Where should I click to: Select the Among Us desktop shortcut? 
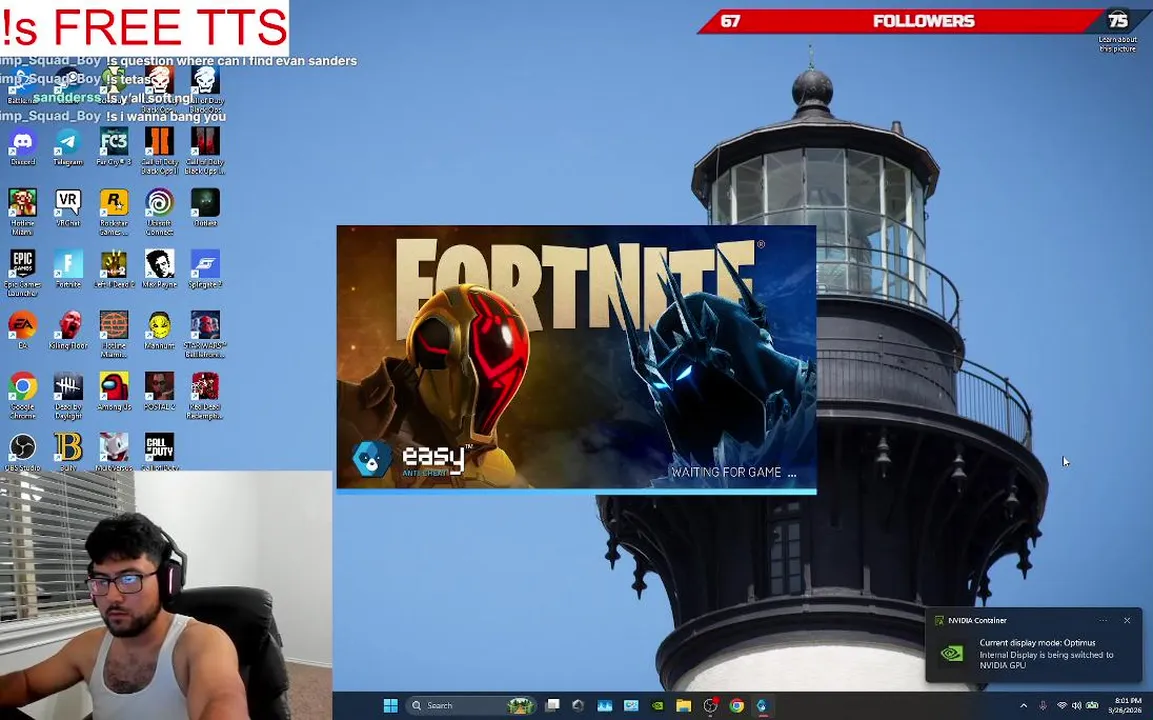pyautogui.click(x=114, y=391)
